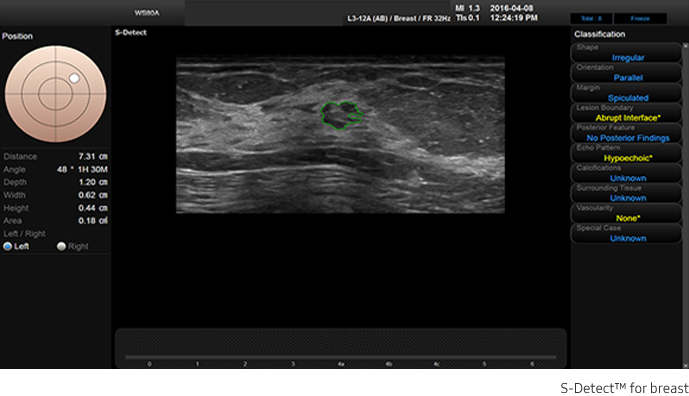Click the Position panel heading
Screen dimensions: 689x396
[x=17, y=36]
